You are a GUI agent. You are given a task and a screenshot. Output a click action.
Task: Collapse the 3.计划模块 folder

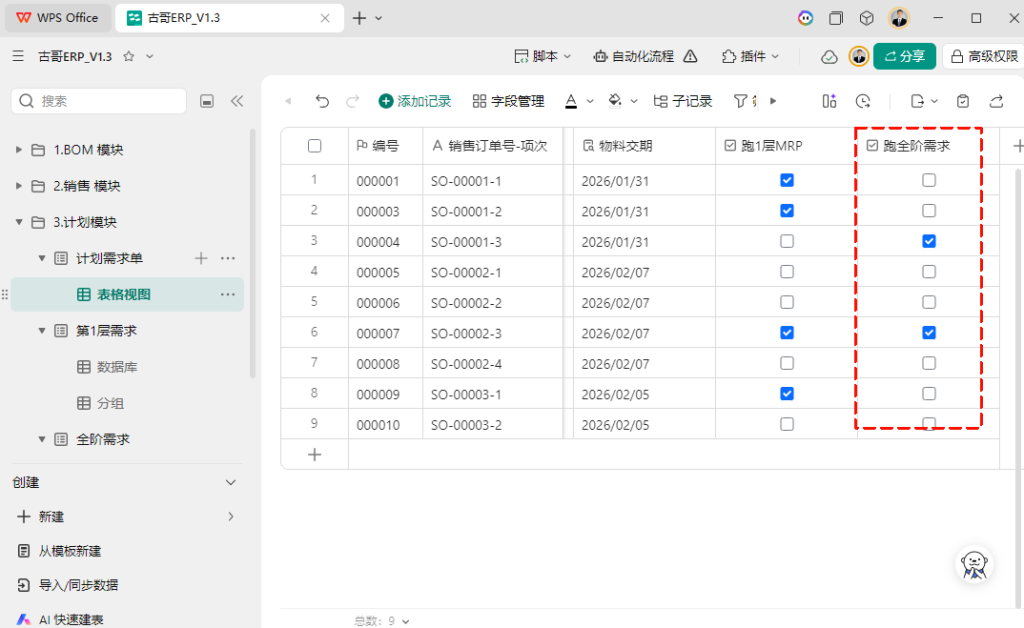point(18,222)
